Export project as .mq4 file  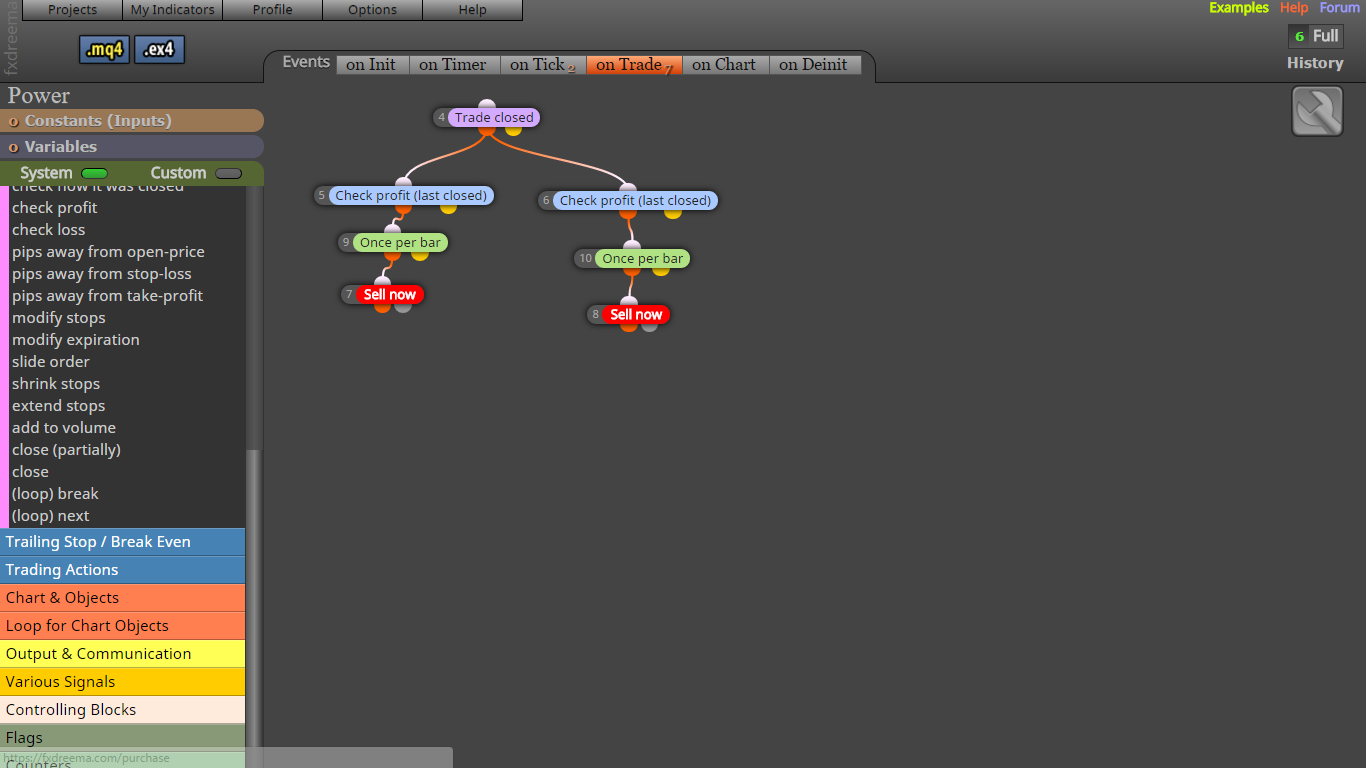[105, 50]
